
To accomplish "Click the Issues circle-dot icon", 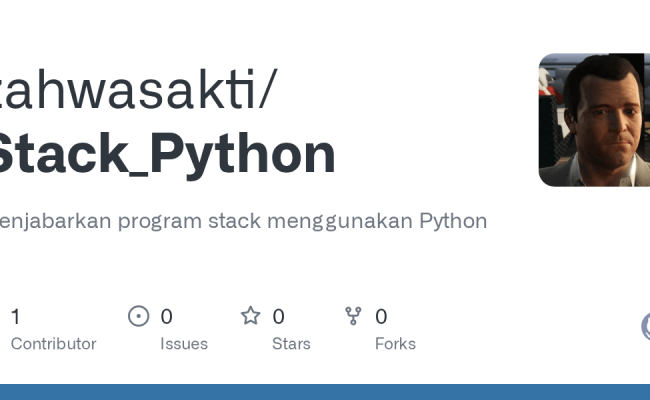I will pos(138,316).
